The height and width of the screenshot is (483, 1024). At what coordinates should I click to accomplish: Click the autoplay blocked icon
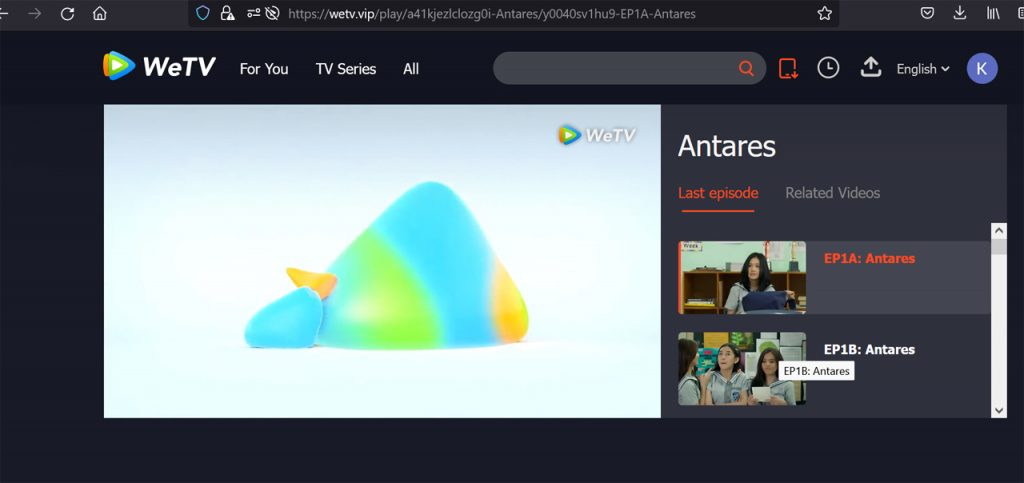point(273,13)
